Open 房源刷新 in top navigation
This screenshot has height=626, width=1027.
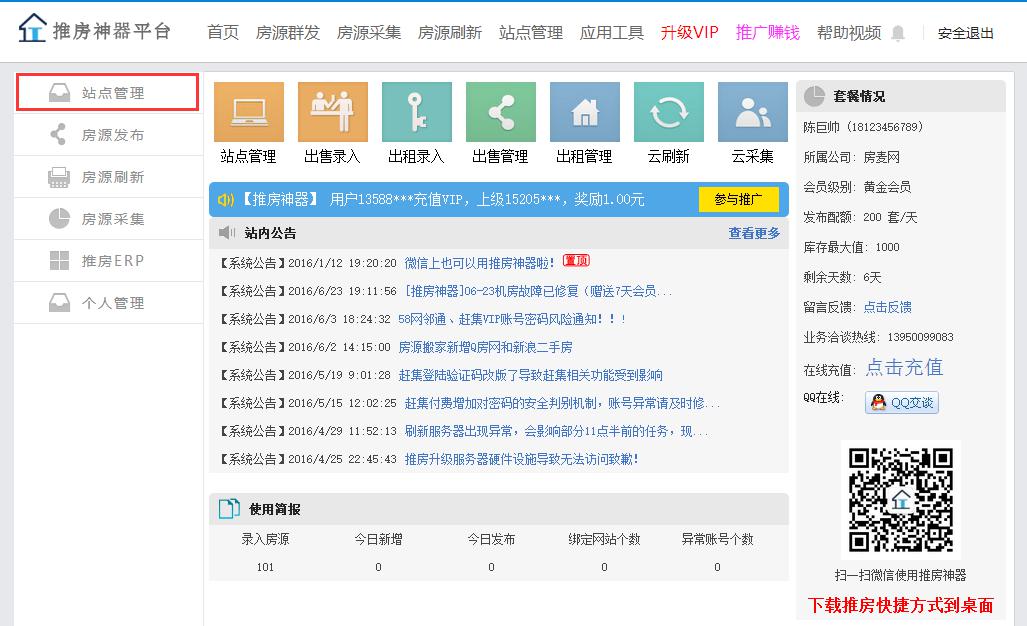point(450,33)
